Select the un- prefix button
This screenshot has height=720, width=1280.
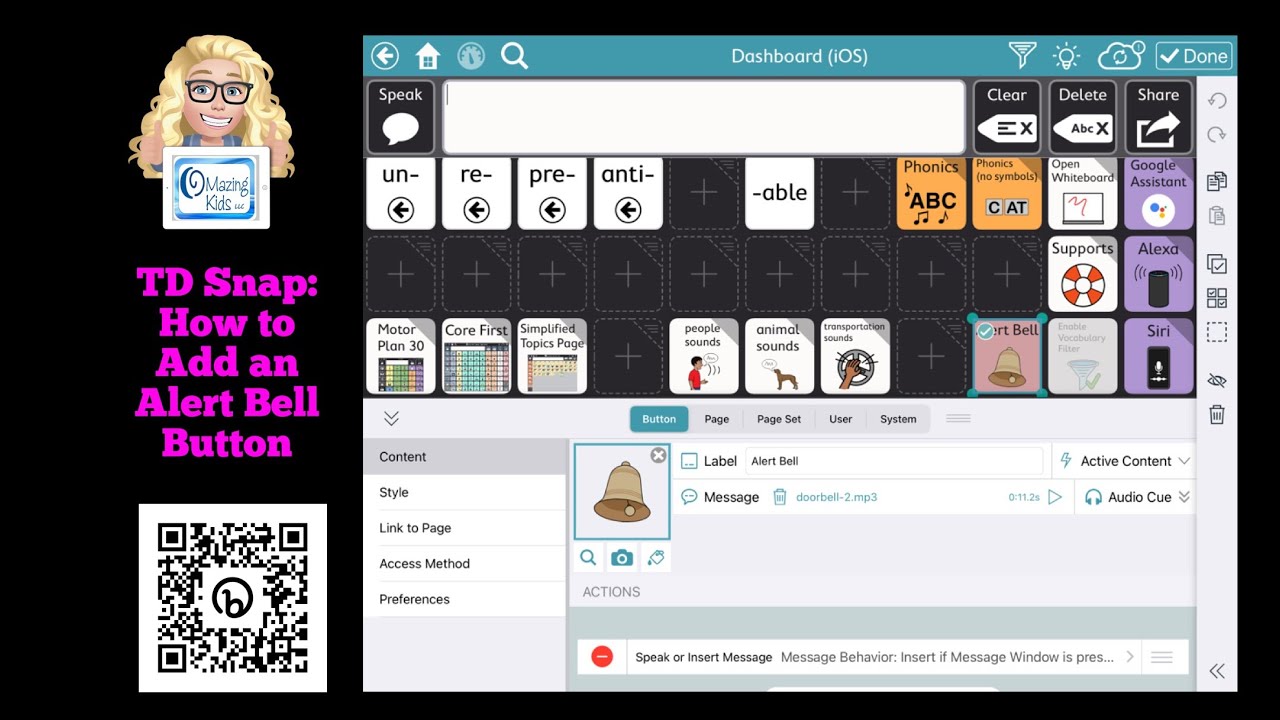click(x=401, y=194)
